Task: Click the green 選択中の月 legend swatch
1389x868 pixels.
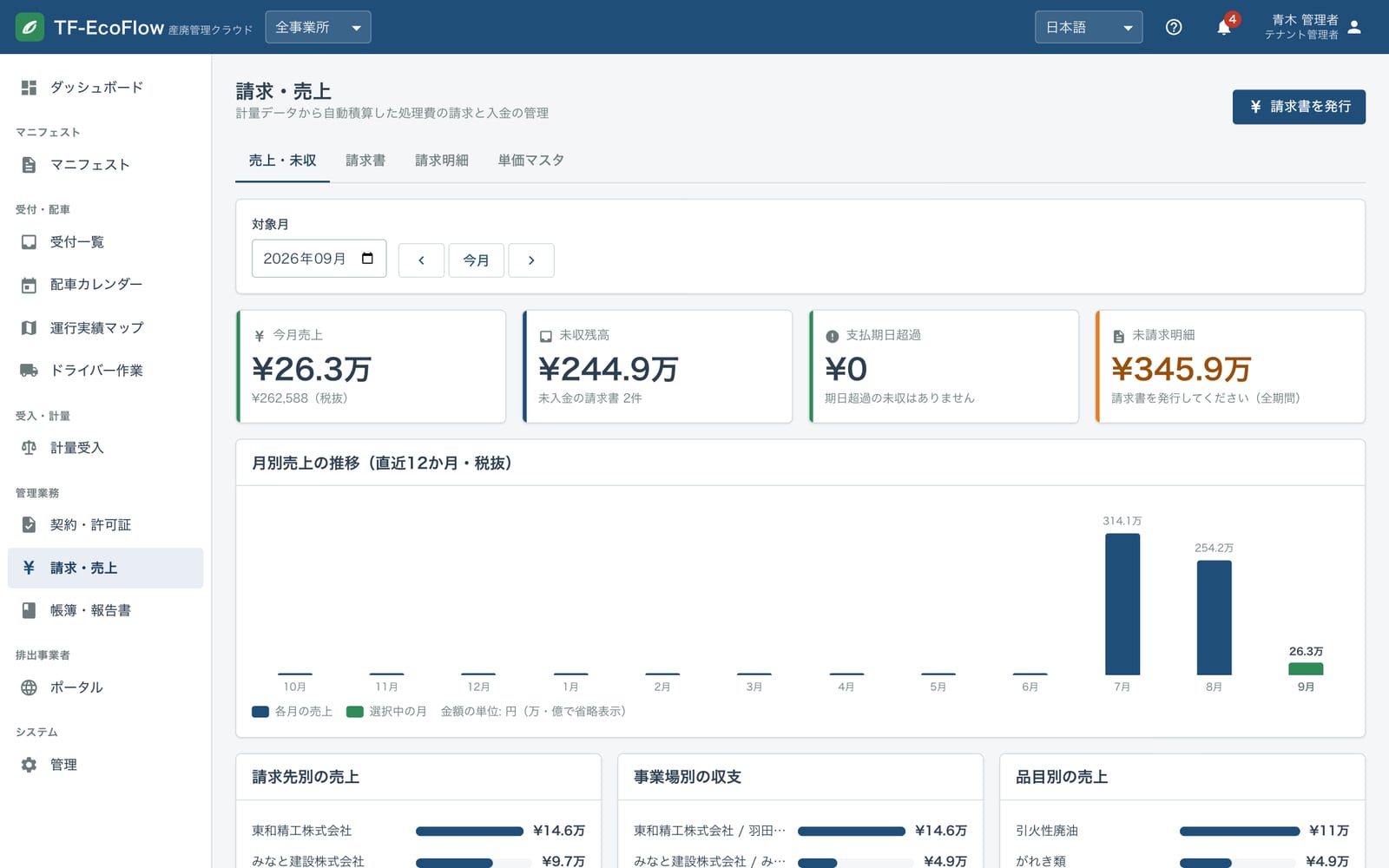Action: (x=354, y=712)
